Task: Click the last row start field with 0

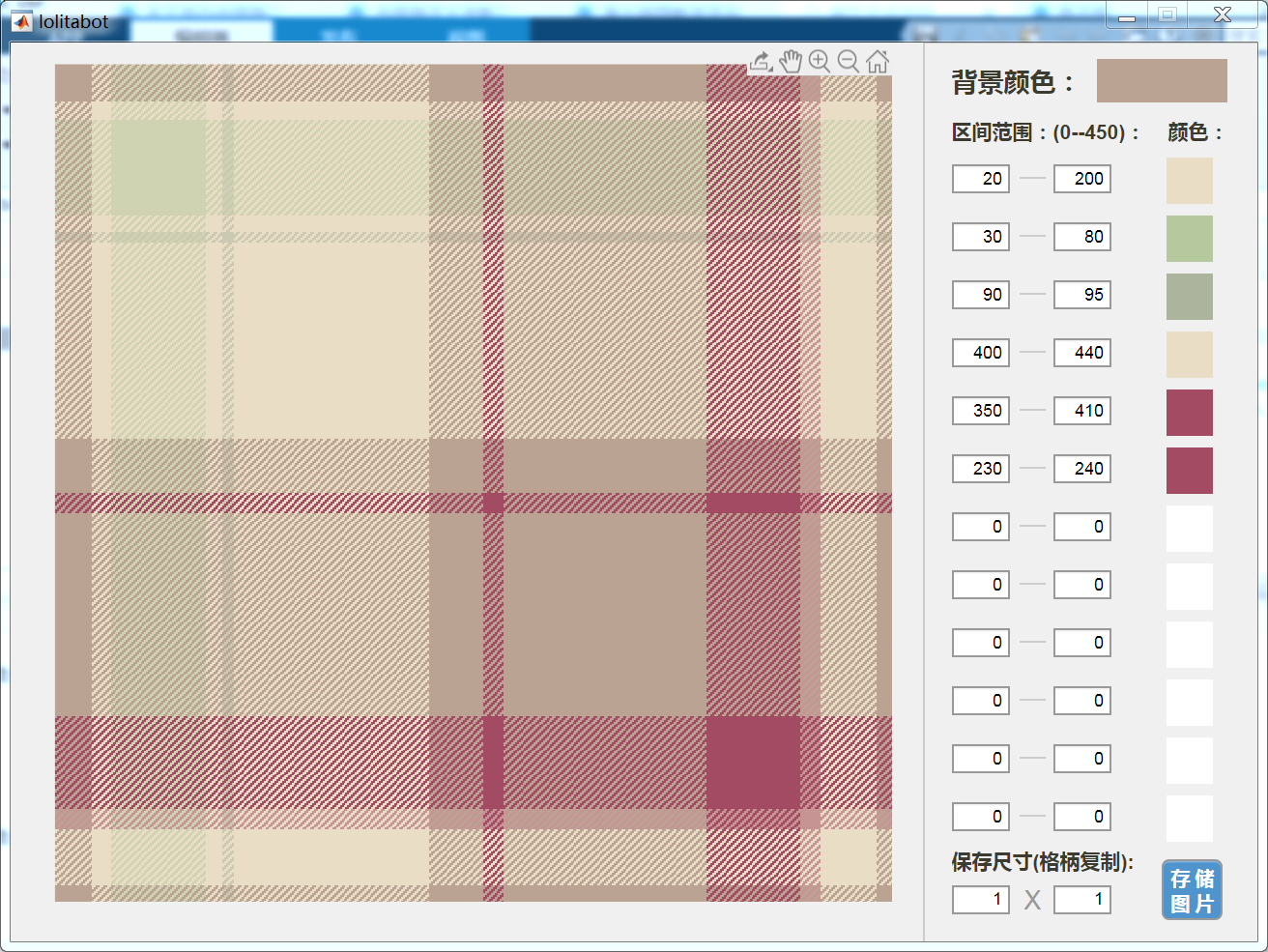Action: click(981, 817)
